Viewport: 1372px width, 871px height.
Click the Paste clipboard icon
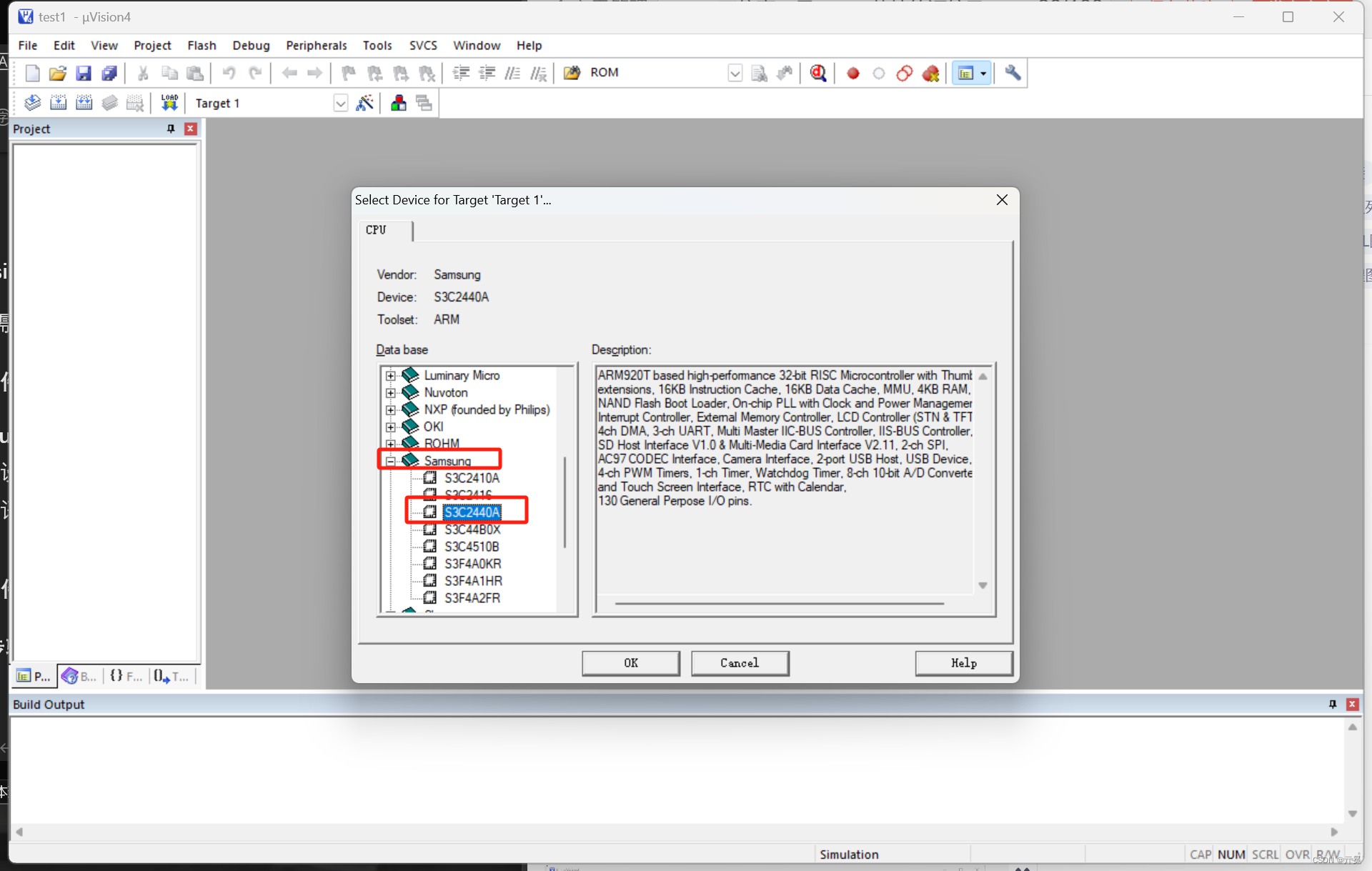194,73
